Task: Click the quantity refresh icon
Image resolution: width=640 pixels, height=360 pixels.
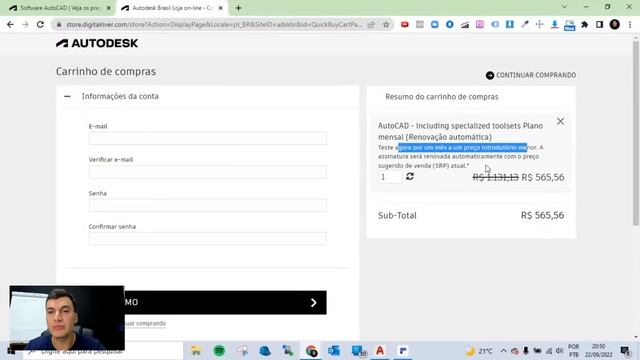Action: (410, 176)
